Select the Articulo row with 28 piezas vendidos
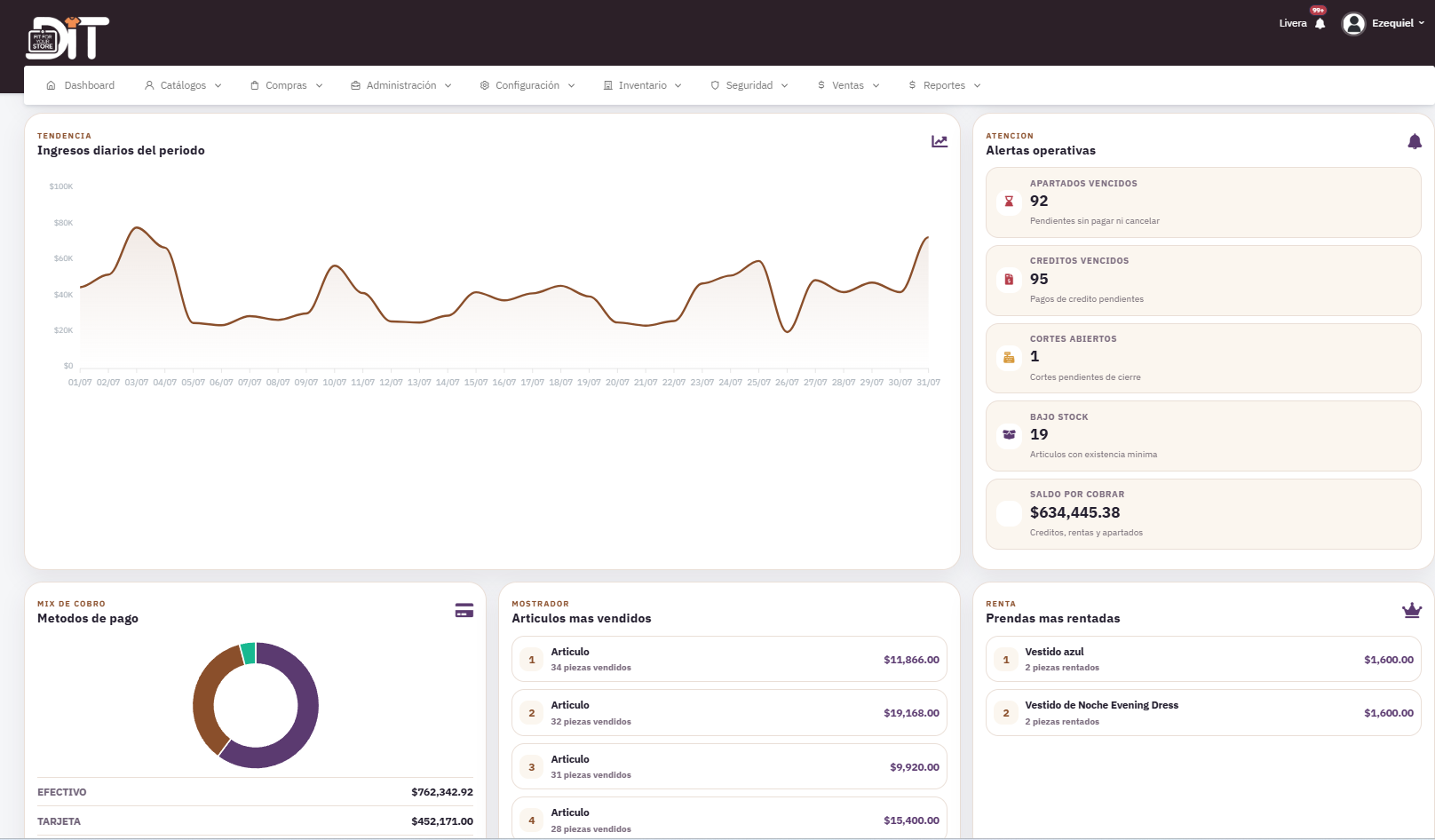This screenshot has height=840, width=1435. pyautogui.click(x=729, y=819)
